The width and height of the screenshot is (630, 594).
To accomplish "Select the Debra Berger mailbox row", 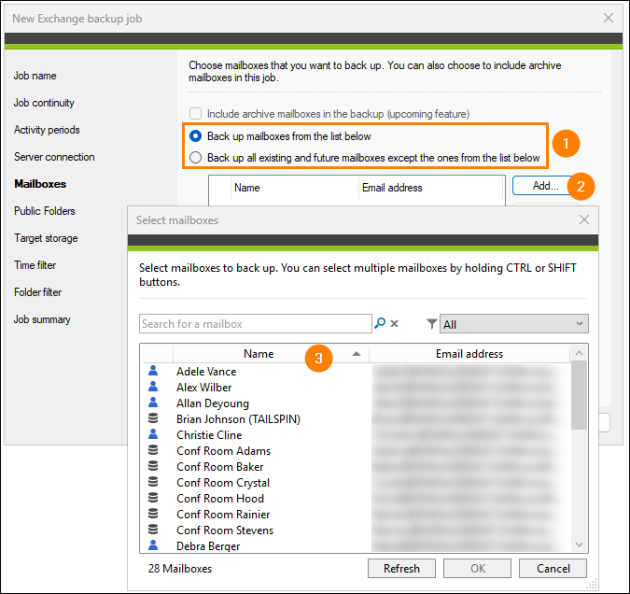I will pyautogui.click(x=356, y=546).
